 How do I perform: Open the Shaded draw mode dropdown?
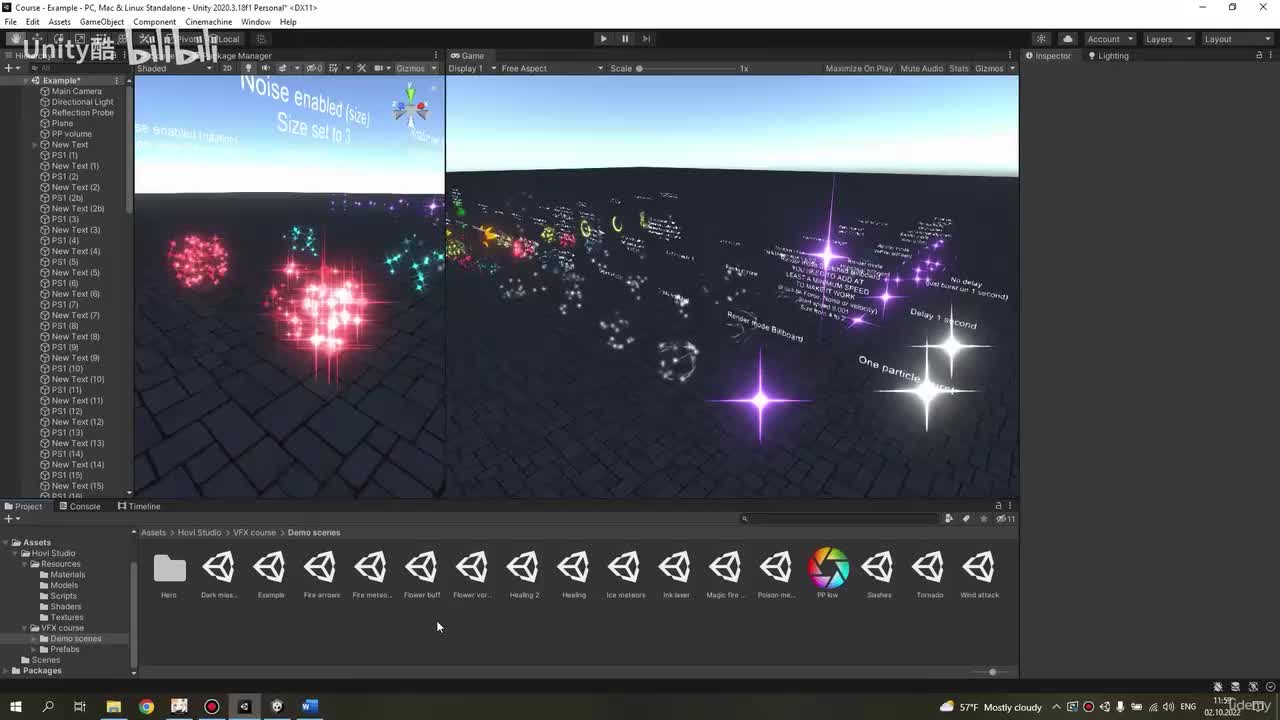pos(174,68)
